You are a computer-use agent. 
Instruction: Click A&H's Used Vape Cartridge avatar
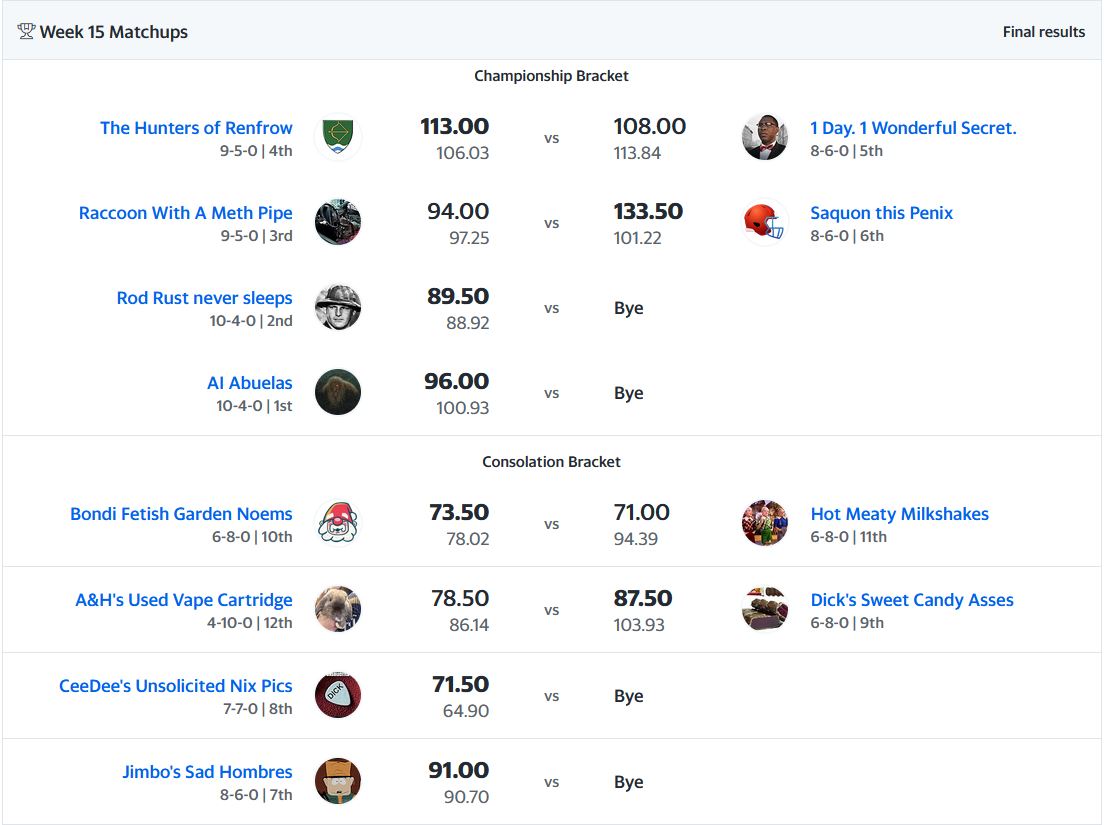(x=338, y=609)
